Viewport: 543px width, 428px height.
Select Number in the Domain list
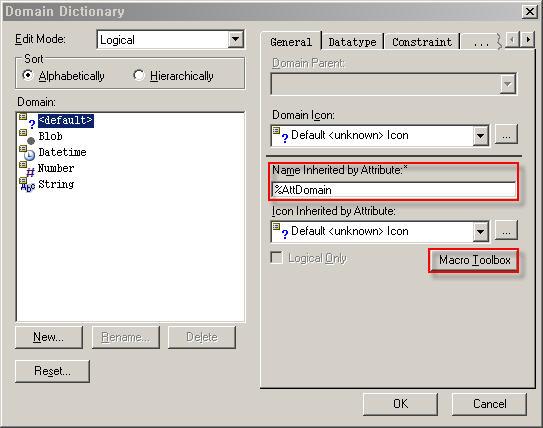coord(56,168)
